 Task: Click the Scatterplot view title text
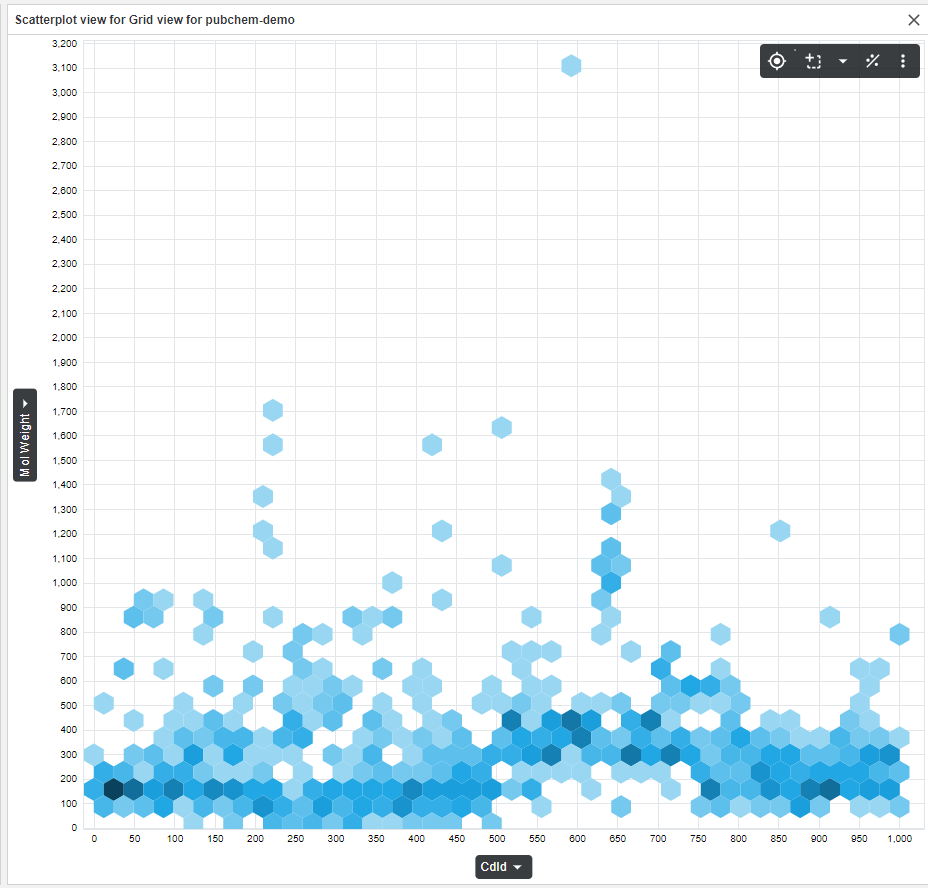tap(155, 19)
